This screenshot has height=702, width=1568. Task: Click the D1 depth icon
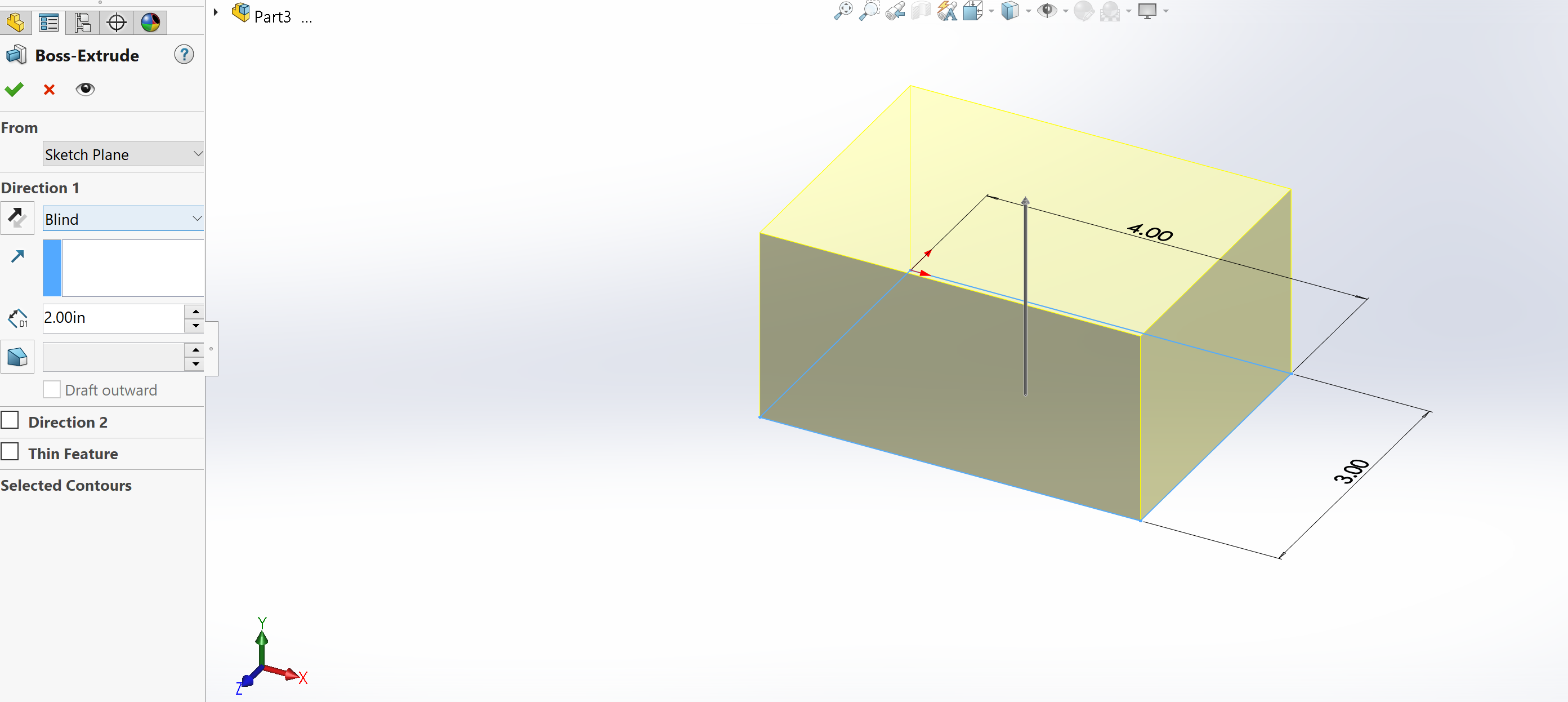[17, 318]
